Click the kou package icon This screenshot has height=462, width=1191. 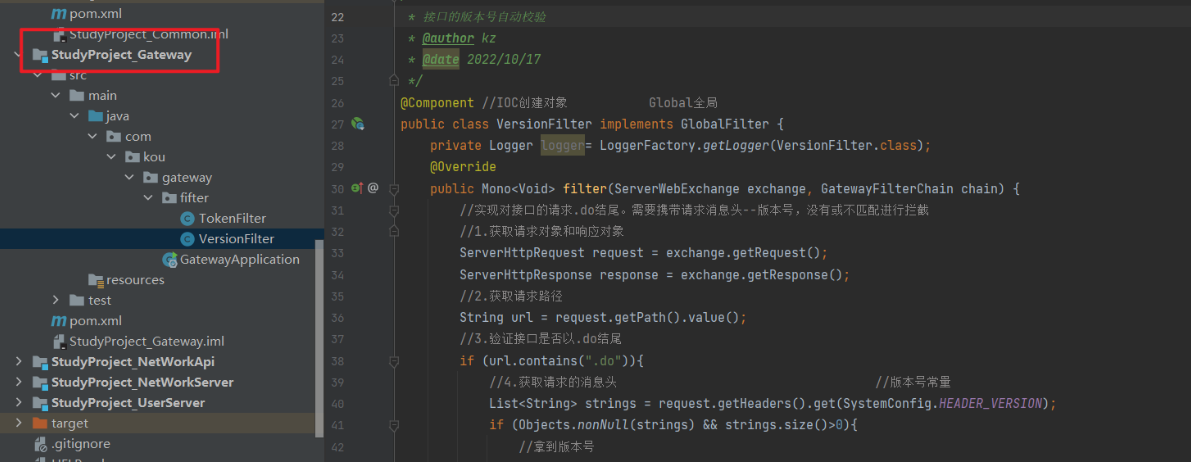[x=131, y=157]
